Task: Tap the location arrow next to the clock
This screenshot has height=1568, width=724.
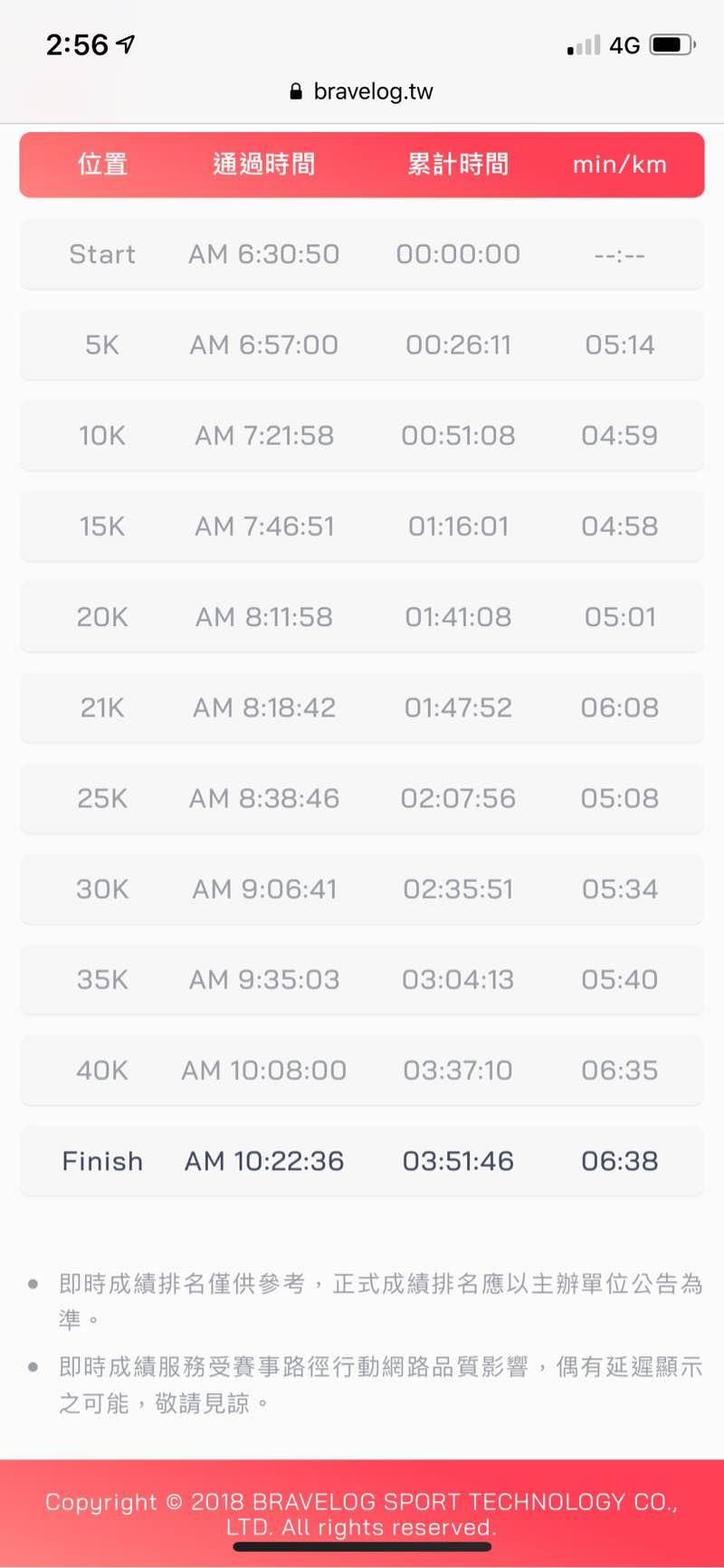Action: point(126,43)
